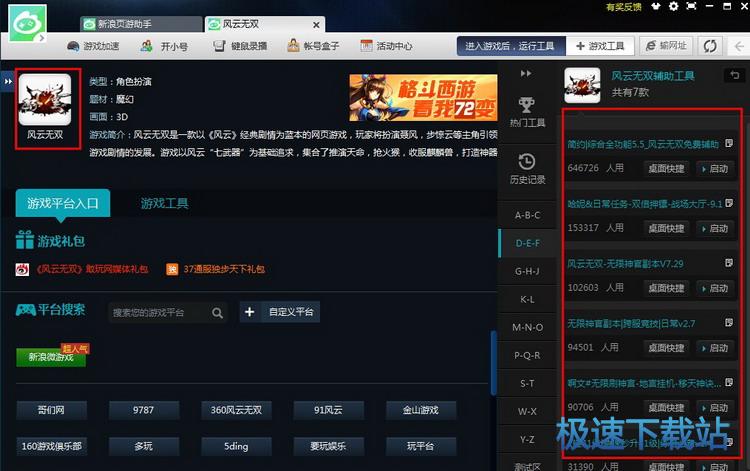This screenshot has width=750, height=471.
Task: Open the 格斗西游 advertisement banner
Action: click(x=423, y=98)
